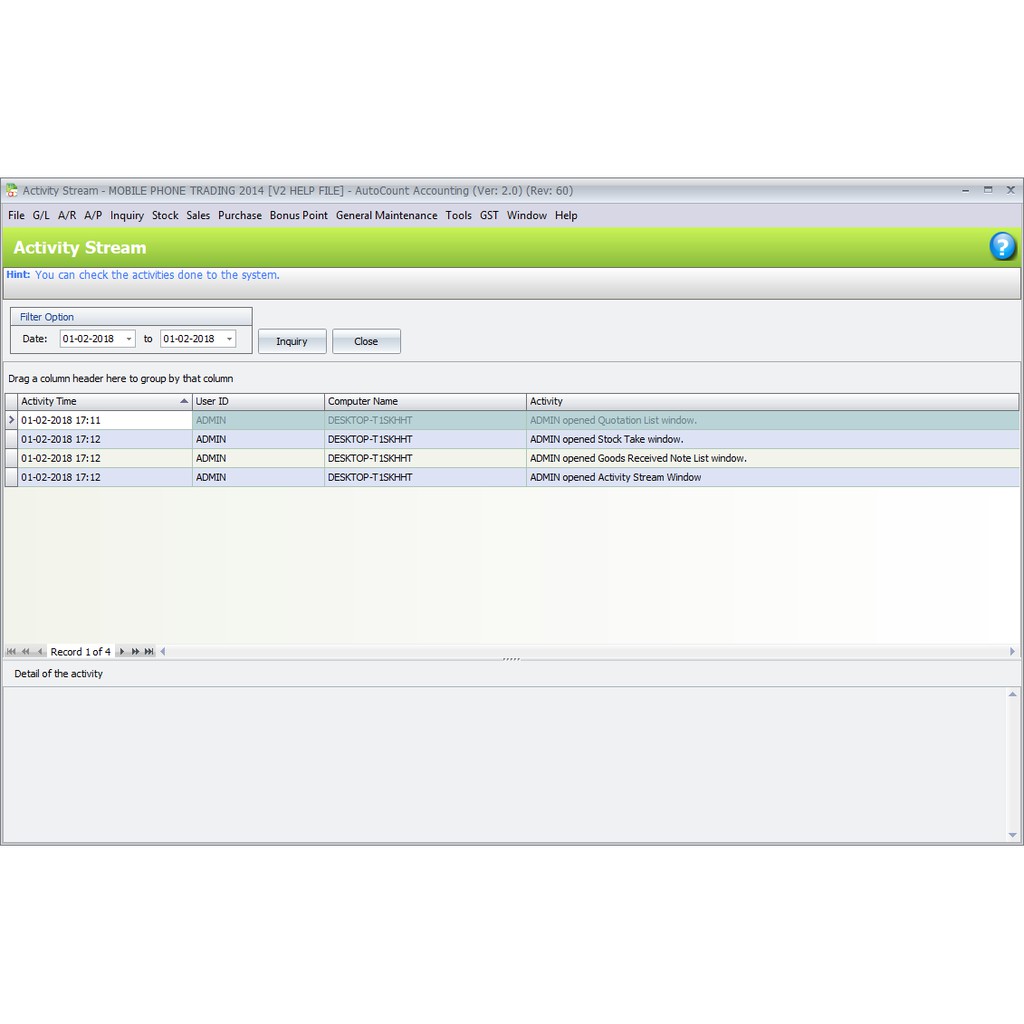The width and height of the screenshot is (1024, 1024).
Task: Click the blue help question mark icon
Action: click(1002, 247)
